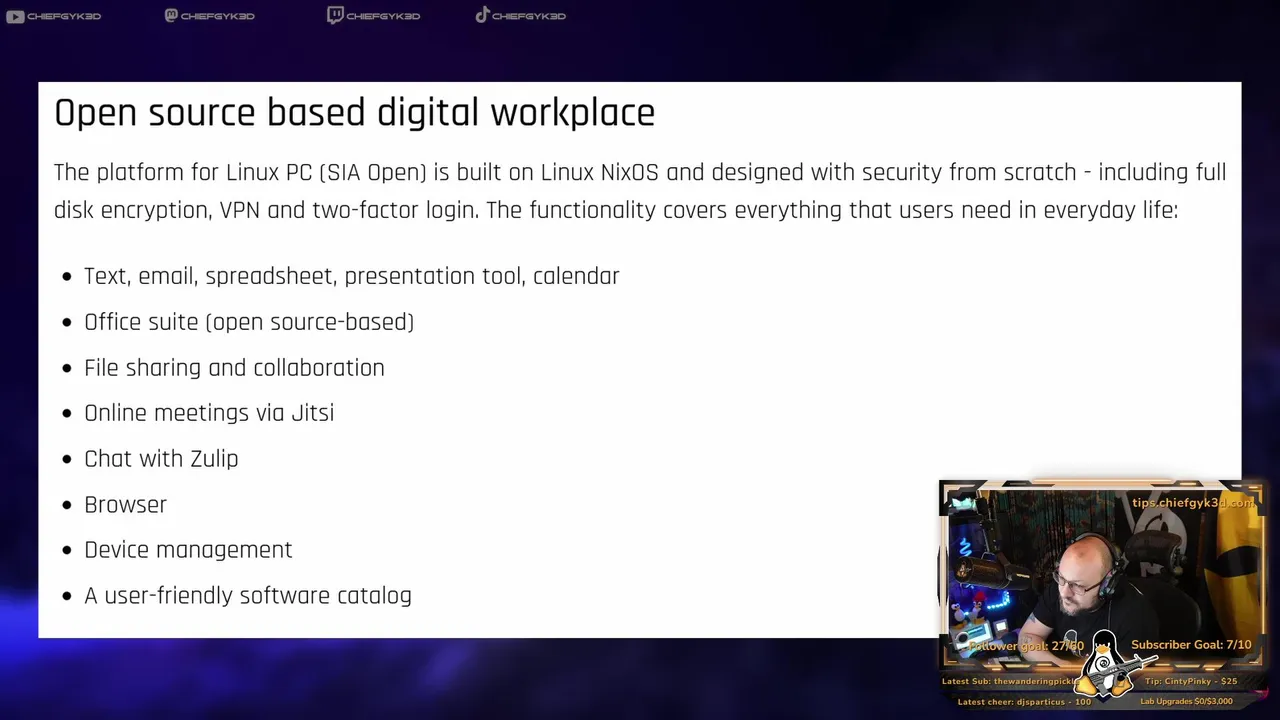Click the TikTok icon in the top bar

click(482, 15)
